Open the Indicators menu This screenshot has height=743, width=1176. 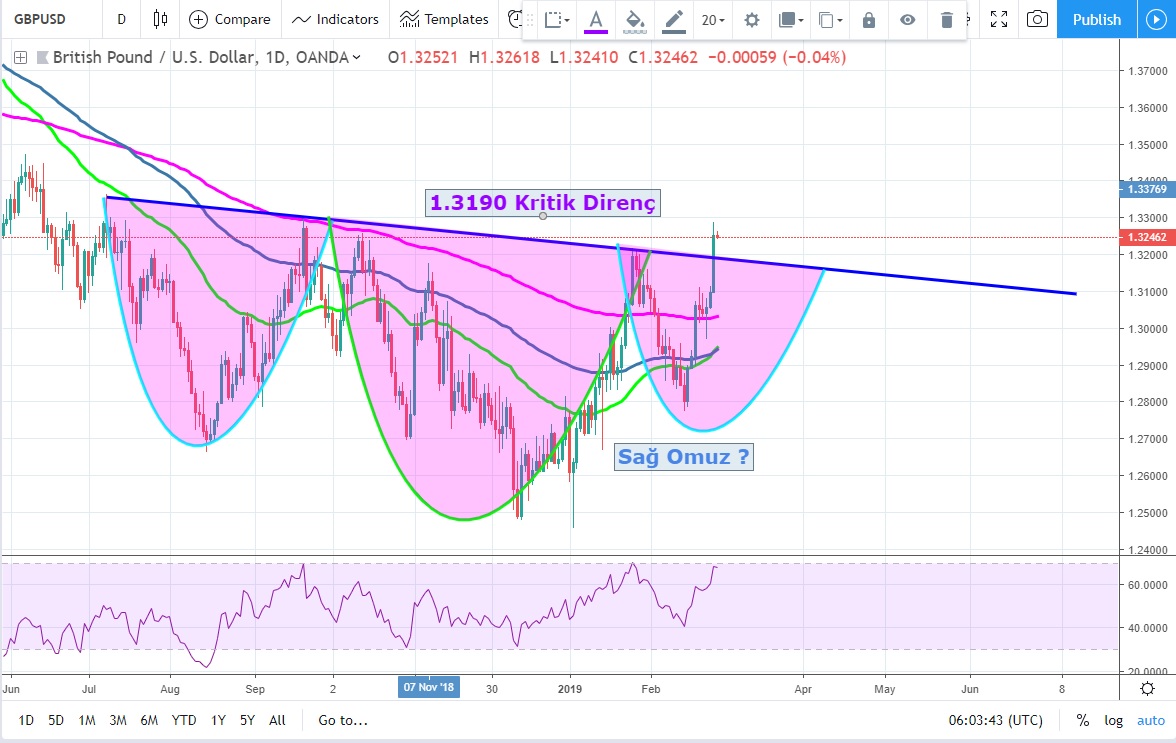pos(336,19)
